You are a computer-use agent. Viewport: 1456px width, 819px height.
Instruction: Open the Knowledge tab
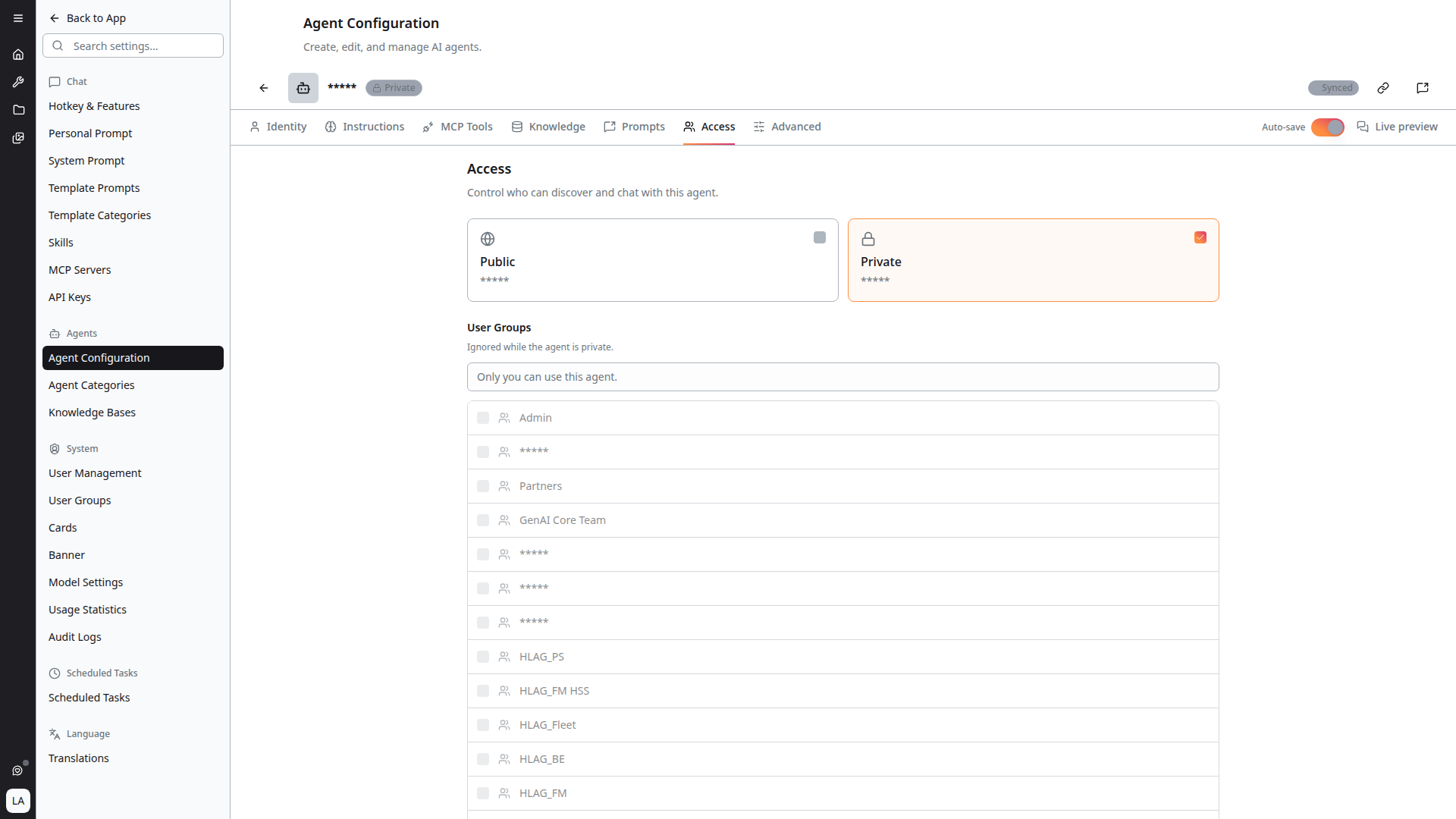[548, 127]
